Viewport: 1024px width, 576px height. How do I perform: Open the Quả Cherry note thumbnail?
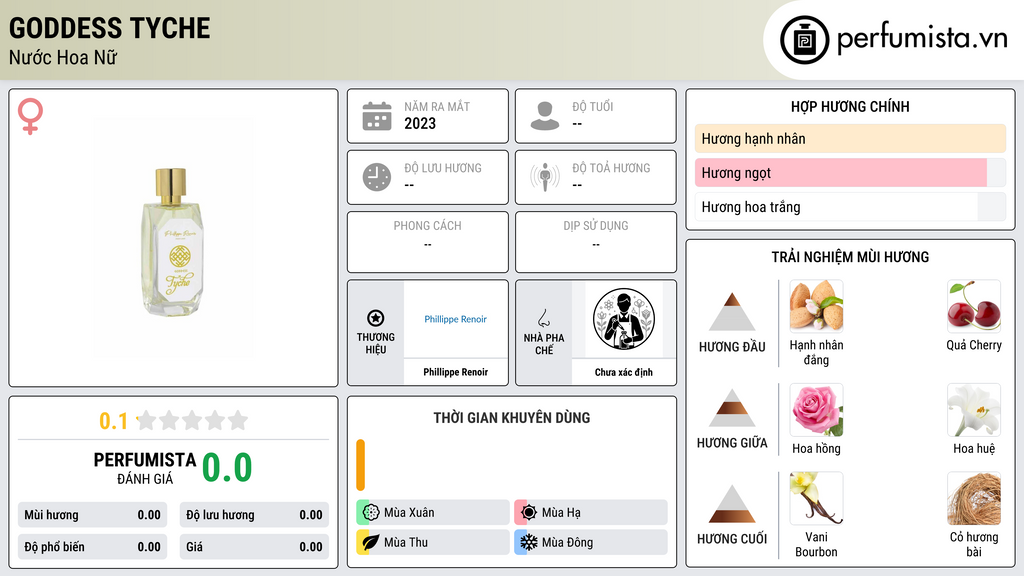974,306
